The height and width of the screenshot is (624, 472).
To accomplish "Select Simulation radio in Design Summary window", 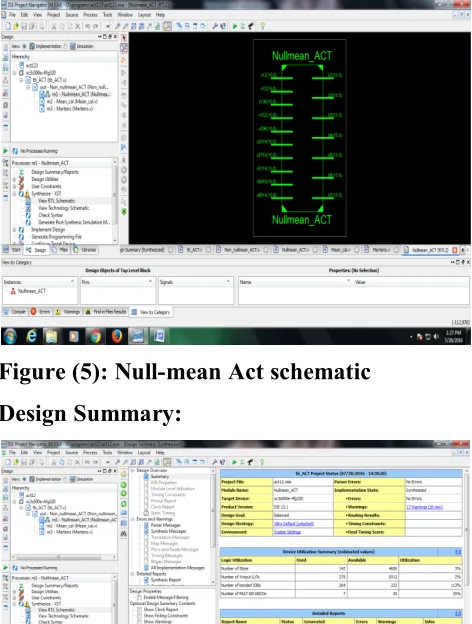I will coord(66,479).
